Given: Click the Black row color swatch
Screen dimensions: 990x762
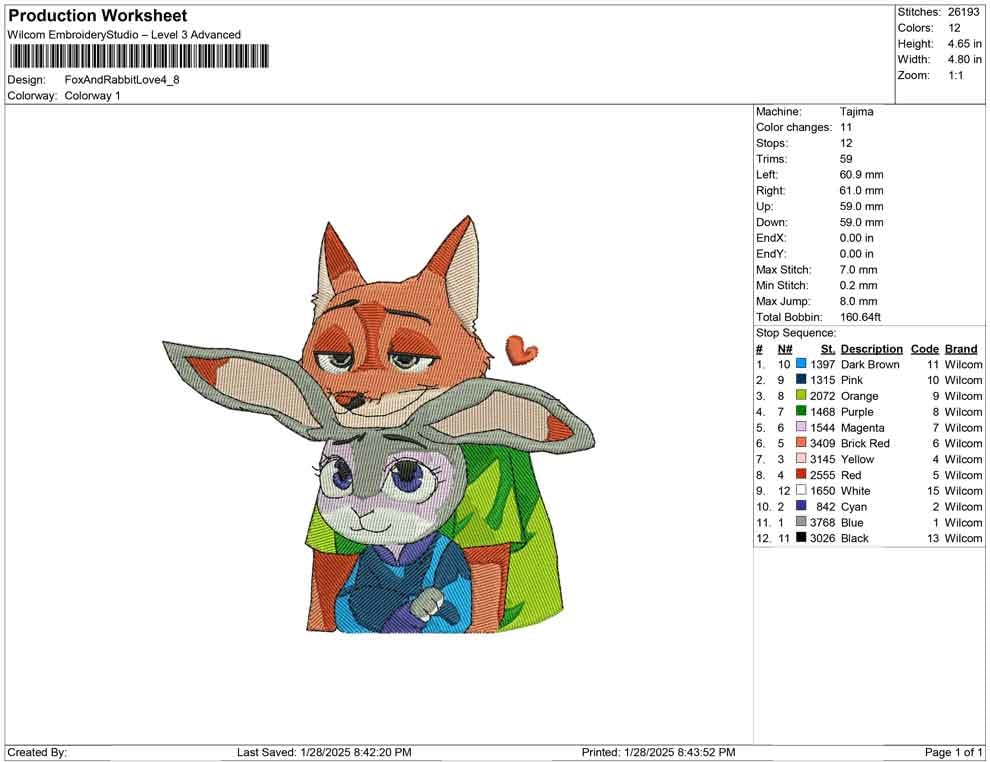Looking at the screenshot, I should click(801, 538).
